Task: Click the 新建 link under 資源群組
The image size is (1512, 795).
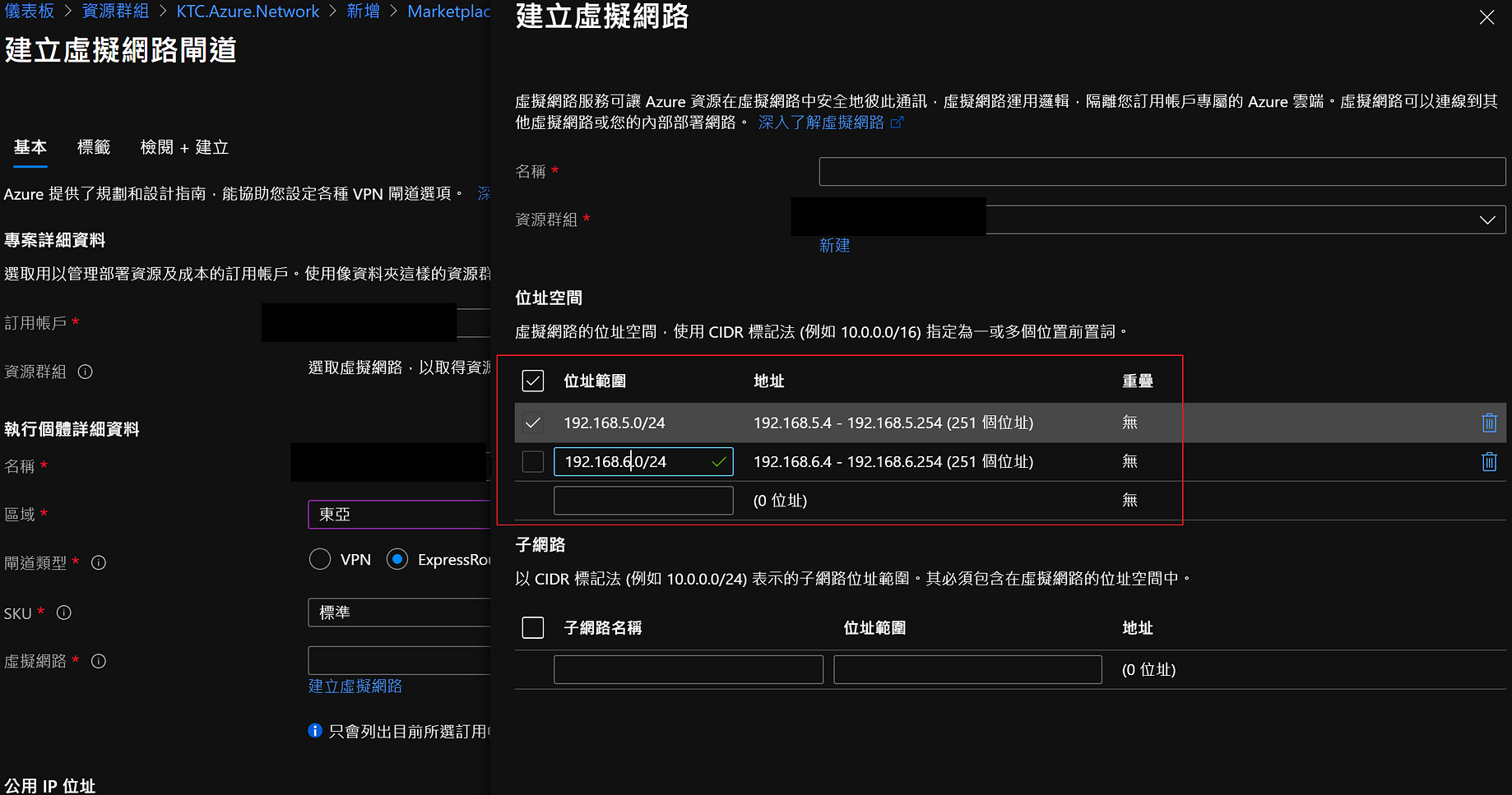Action: tap(834, 245)
